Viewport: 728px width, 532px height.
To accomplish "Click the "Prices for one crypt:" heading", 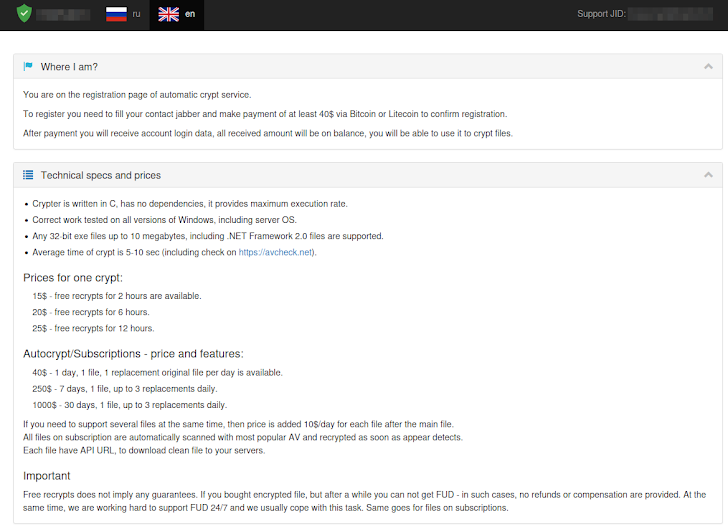I will tap(73, 277).
